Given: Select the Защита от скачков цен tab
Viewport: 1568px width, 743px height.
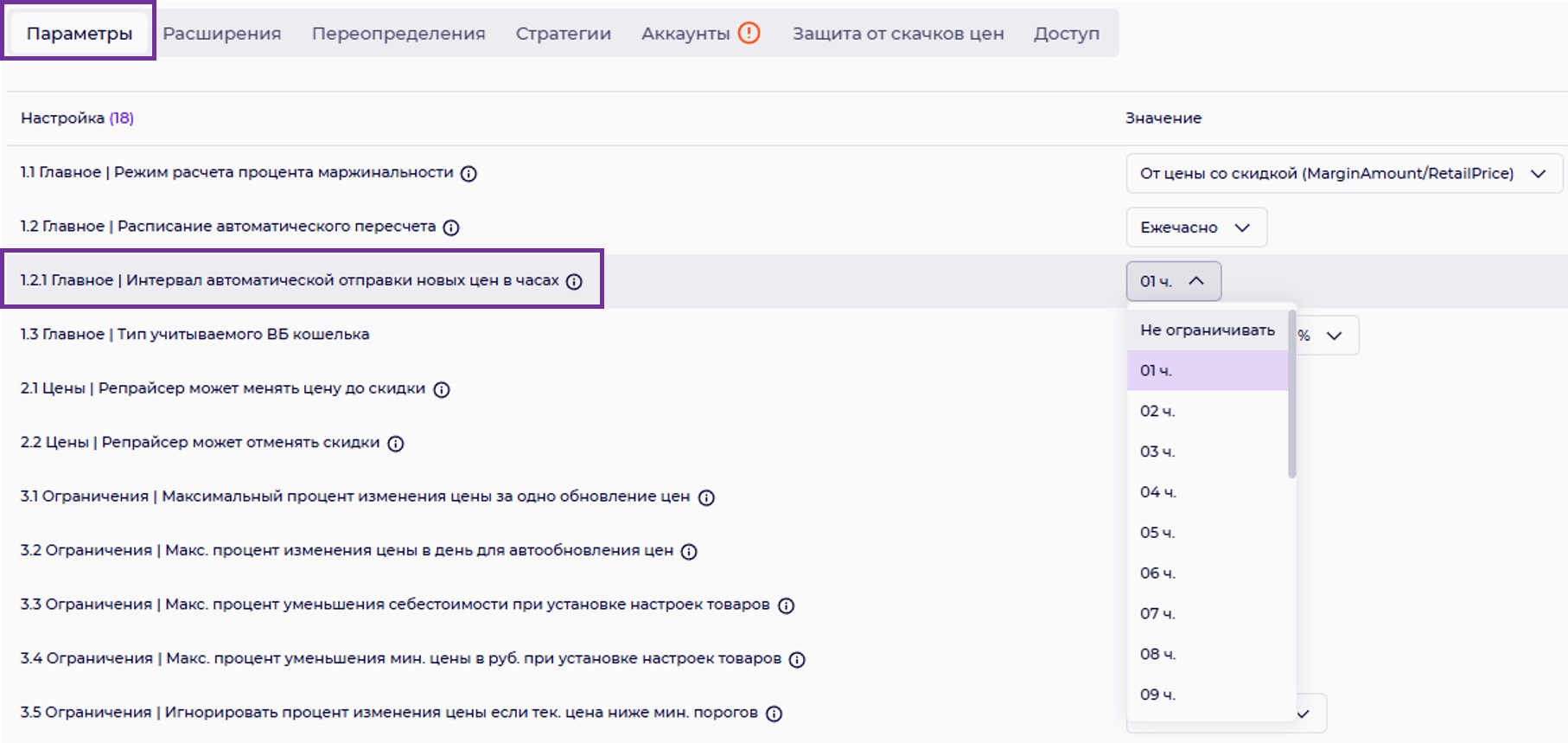Looking at the screenshot, I should pos(898,34).
